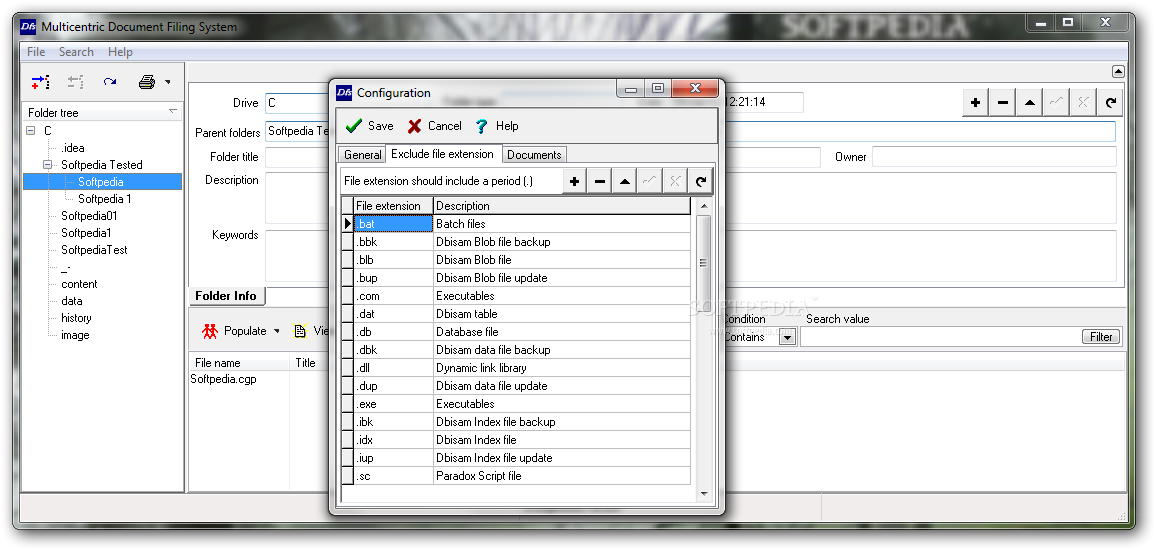This screenshot has height=550, width=1156.
Task: Click into the Search value field
Action: (x=940, y=337)
